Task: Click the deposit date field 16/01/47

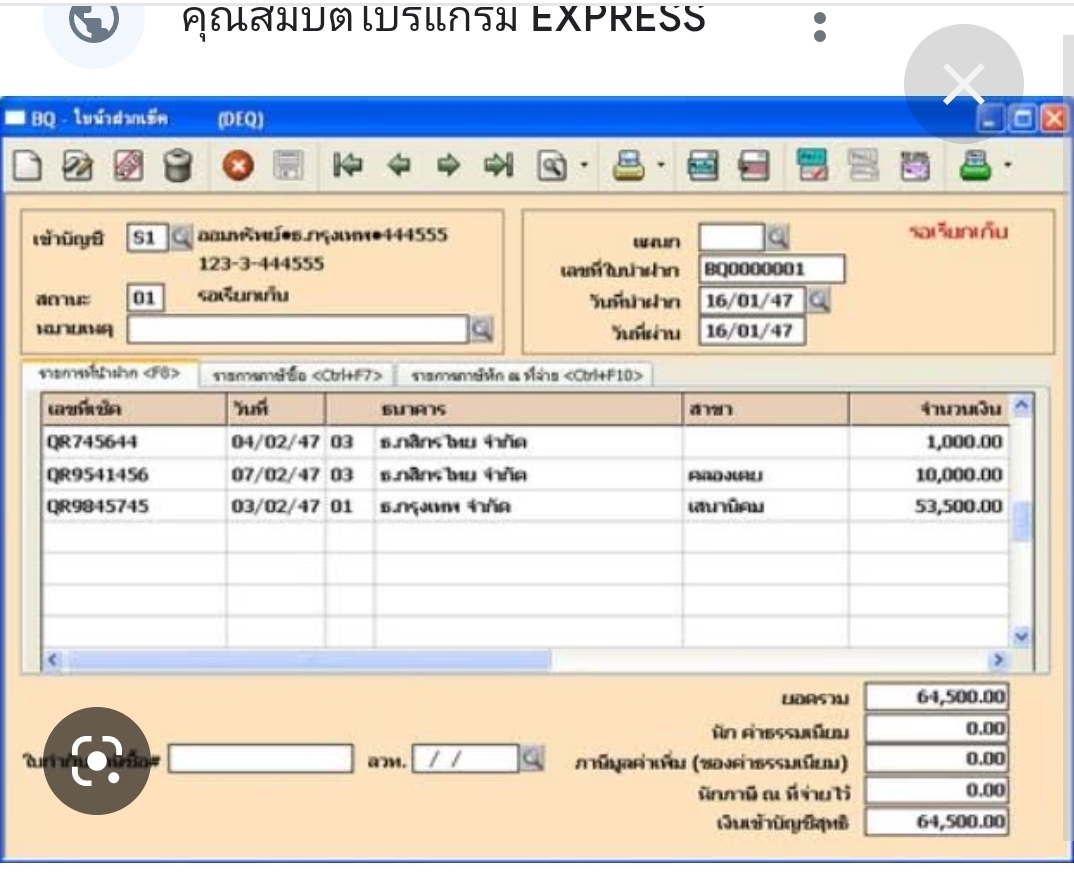Action: (751, 301)
